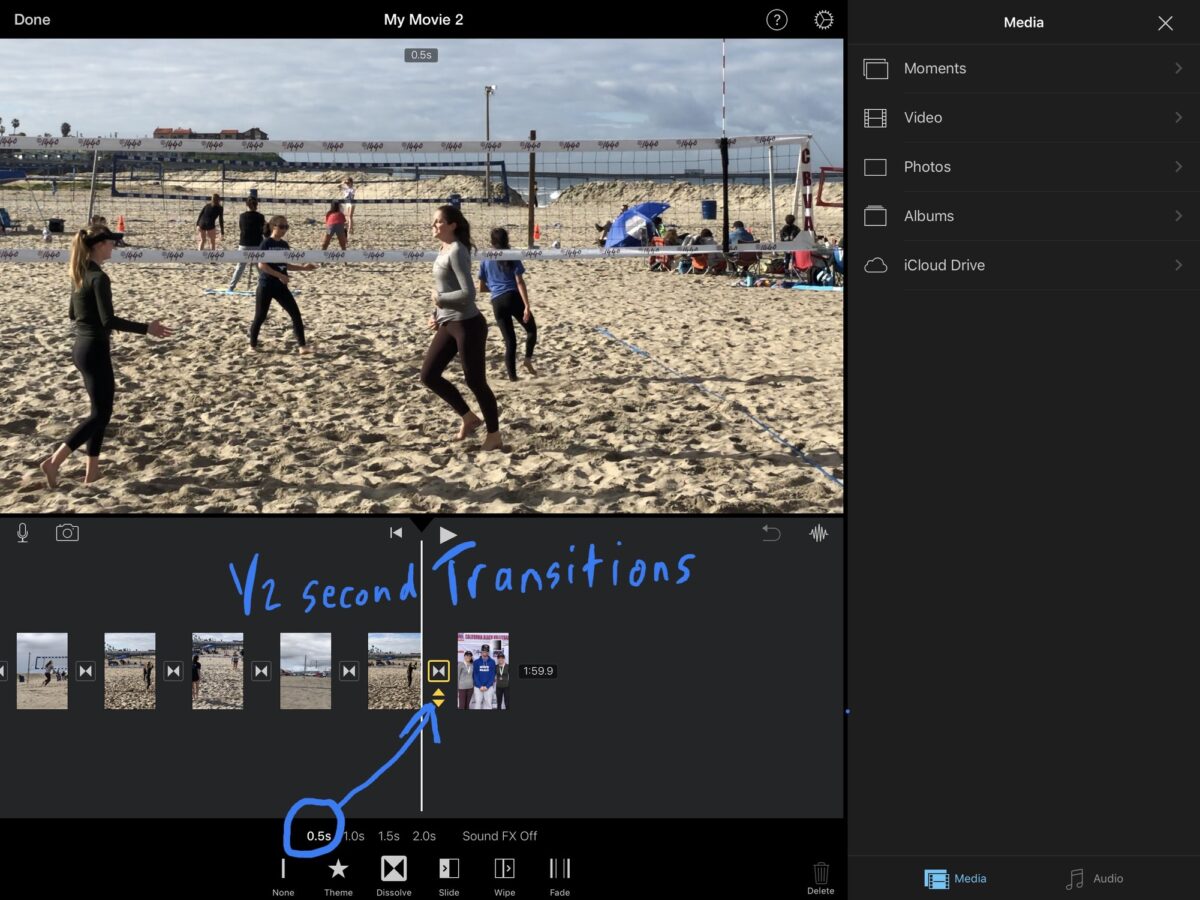Tap Done to finish editing My Movie 2
Viewport: 1200px width, 900px height.
pyautogui.click(x=31, y=19)
